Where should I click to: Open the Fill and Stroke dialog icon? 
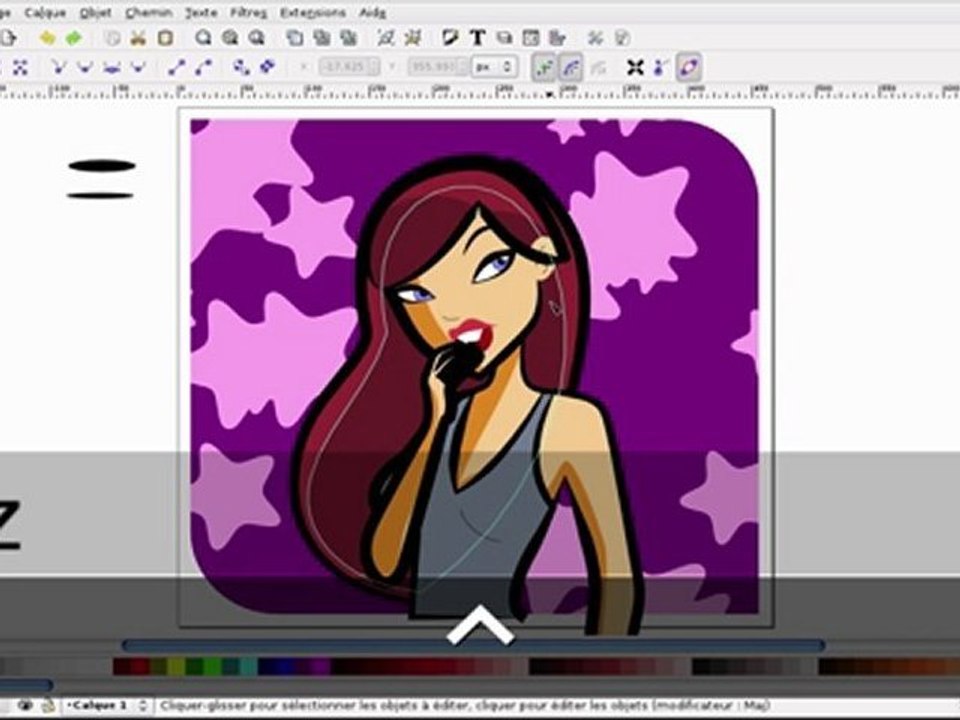tap(451, 39)
